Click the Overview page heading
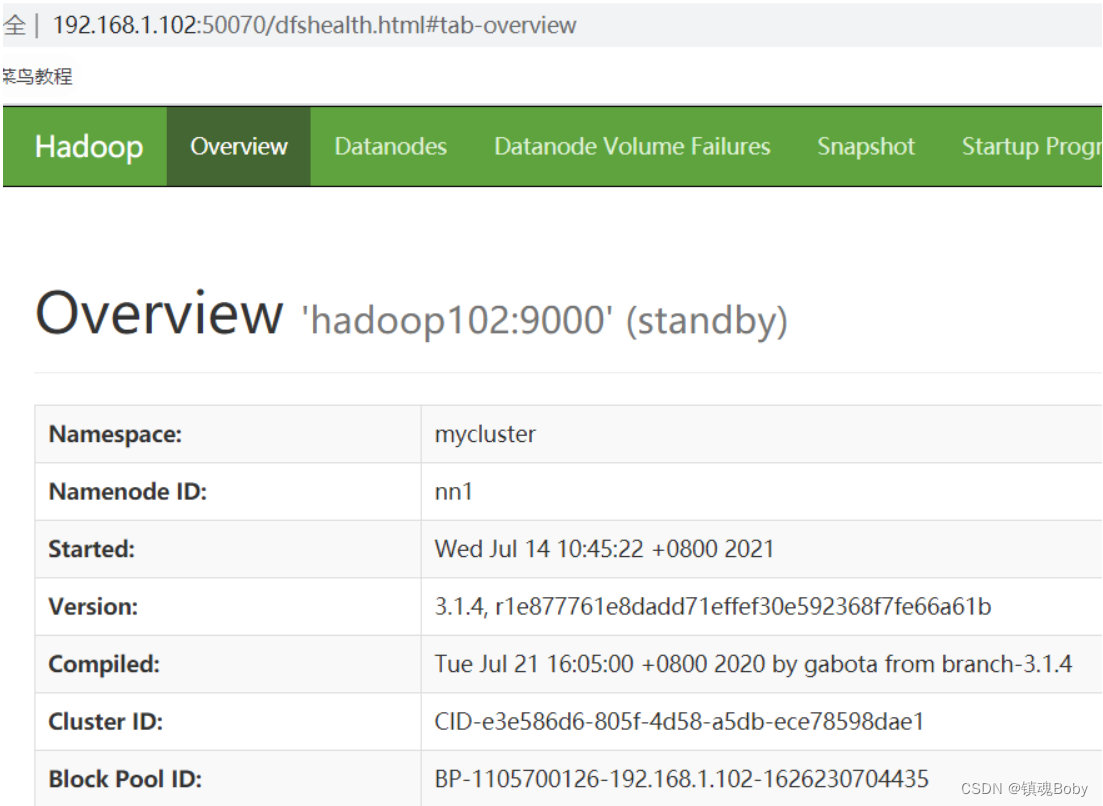 (160, 313)
